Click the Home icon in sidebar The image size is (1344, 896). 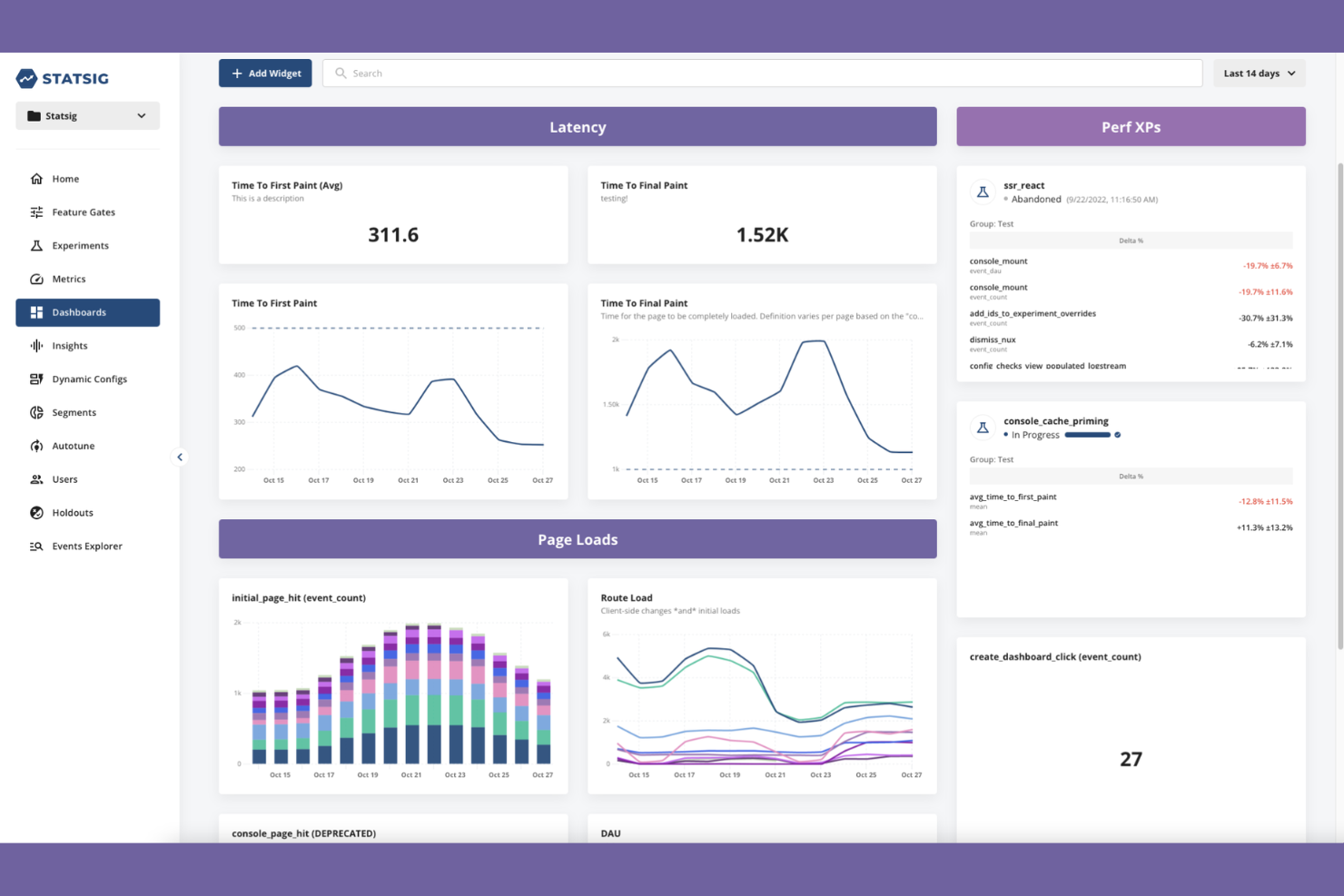[x=36, y=179]
